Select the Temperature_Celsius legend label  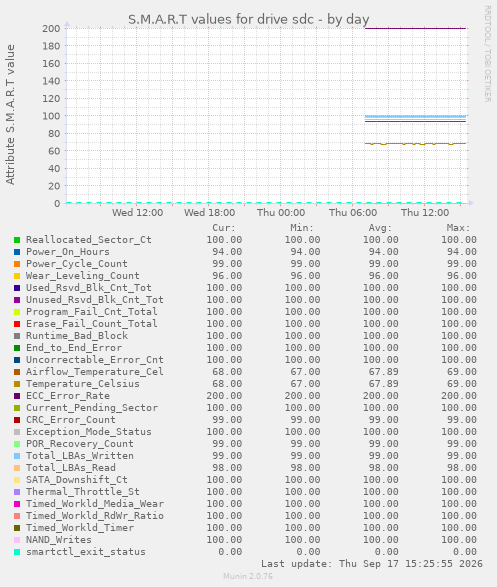(x=83, y=384)
